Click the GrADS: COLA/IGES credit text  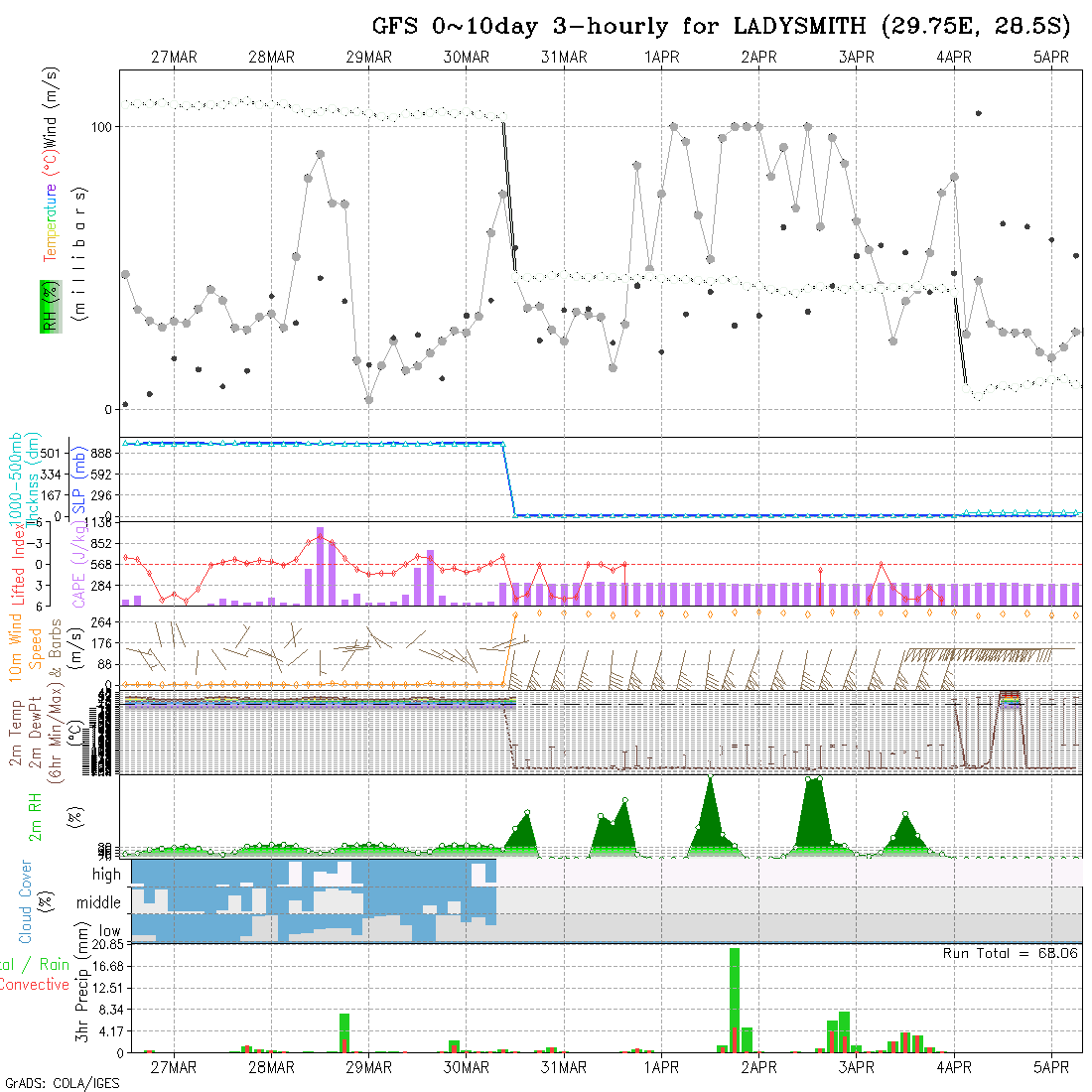(62, 1083)
